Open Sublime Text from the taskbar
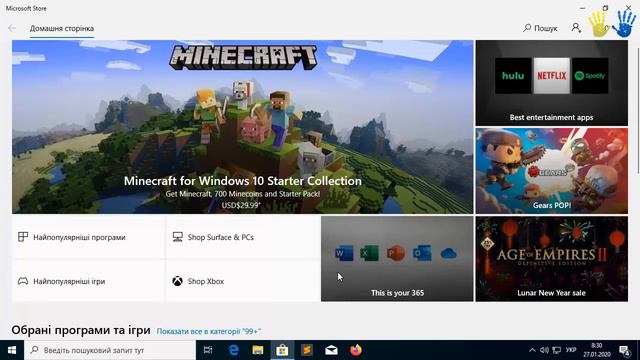The image size is (640, 360). coord(307,350)
